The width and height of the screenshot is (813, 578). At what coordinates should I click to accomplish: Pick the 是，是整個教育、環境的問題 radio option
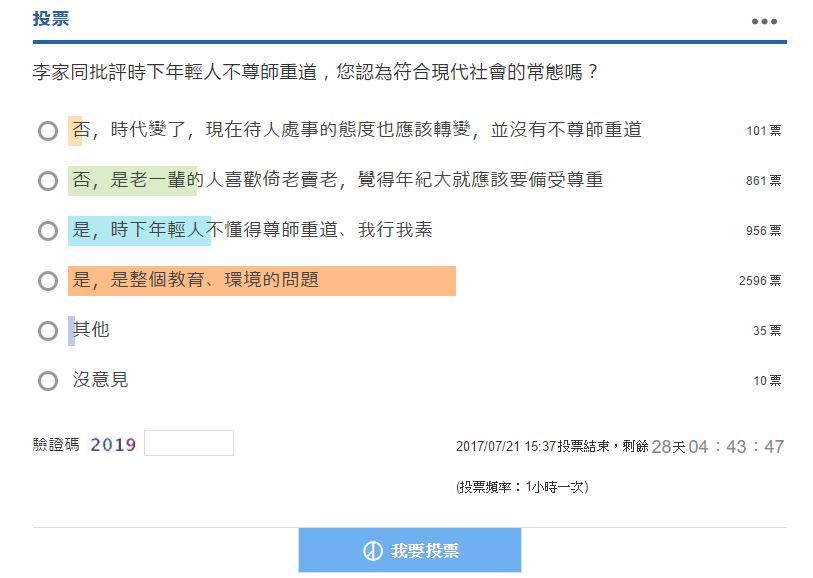(48, 281)
